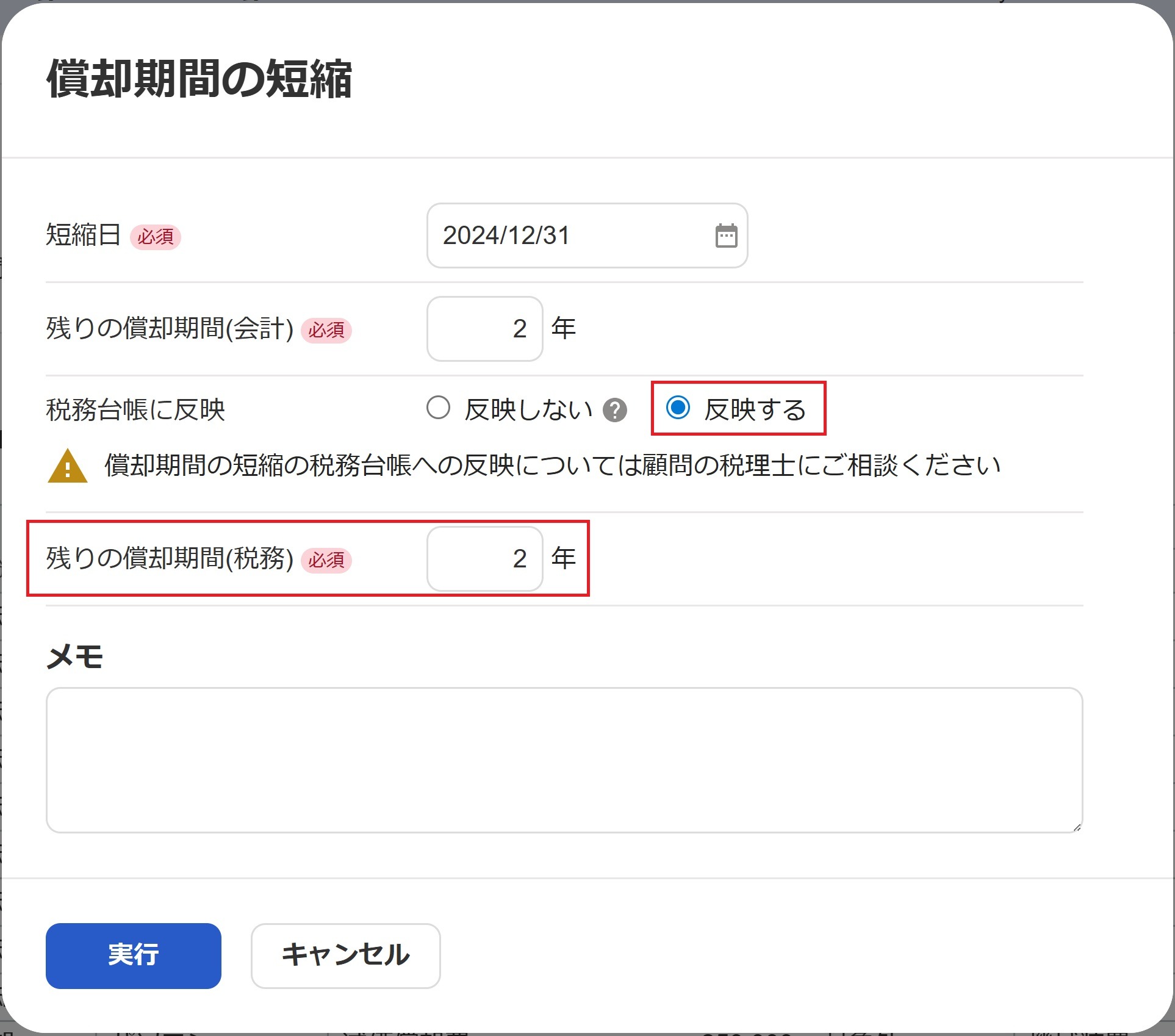Click the 必須 badge next to 残りの償却期間(税務)

[326, 560]
